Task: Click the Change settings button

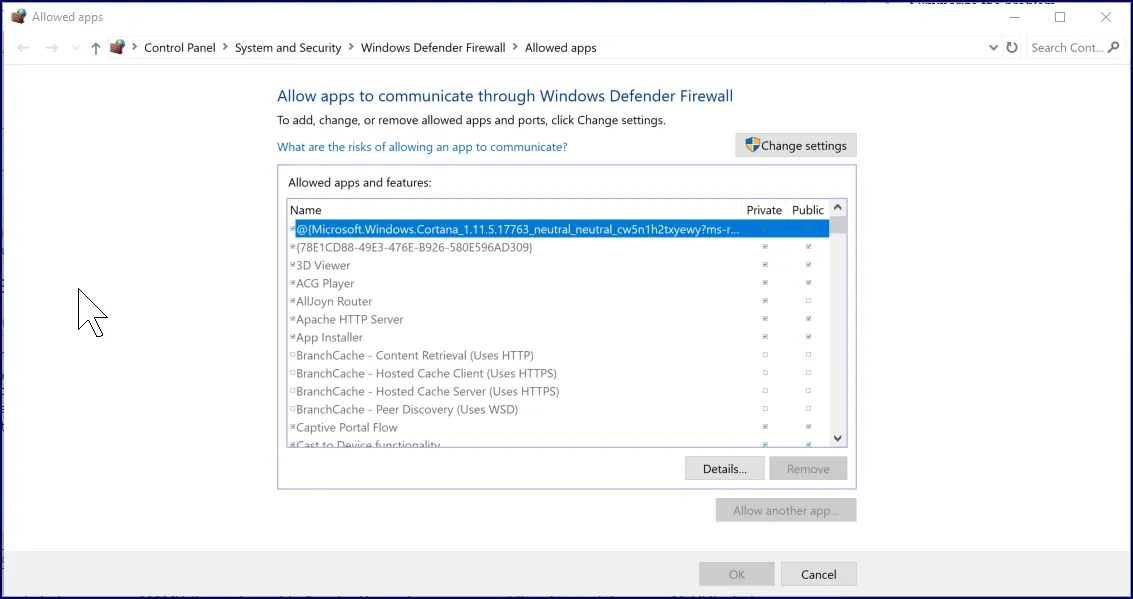Action: click(x=796, y=145)
